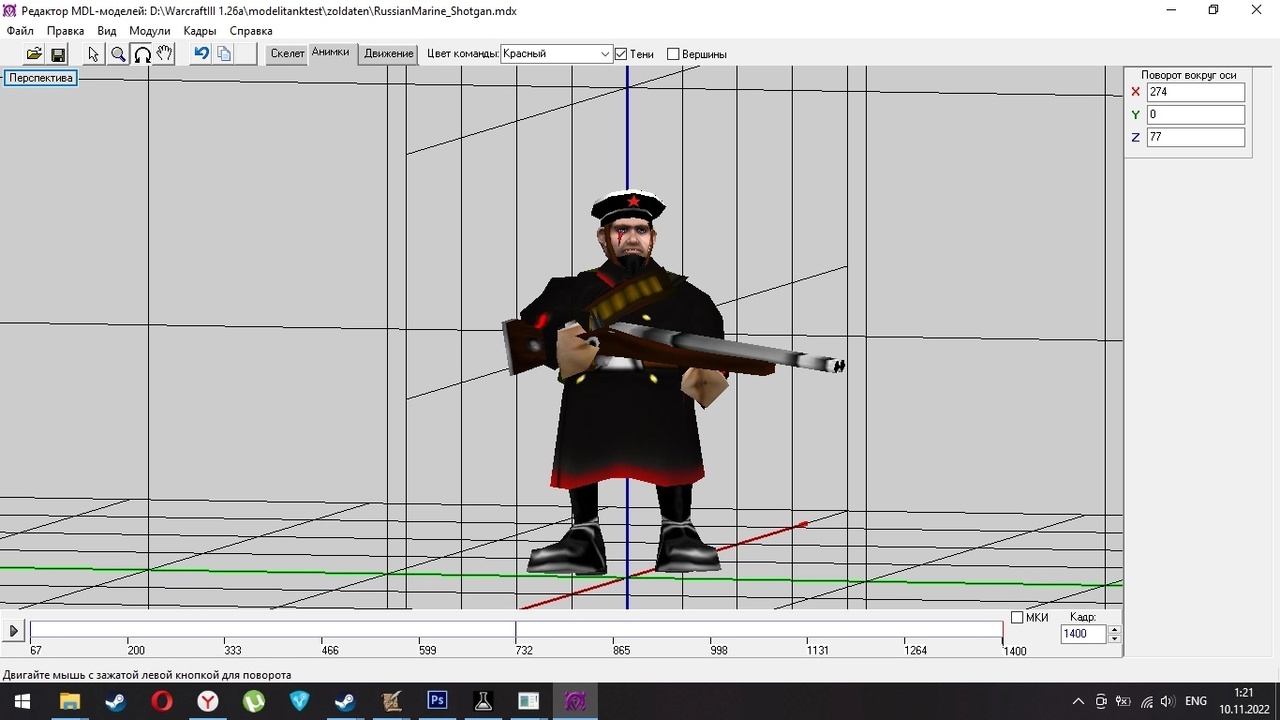Open the Модули menu

coord(150,31)
